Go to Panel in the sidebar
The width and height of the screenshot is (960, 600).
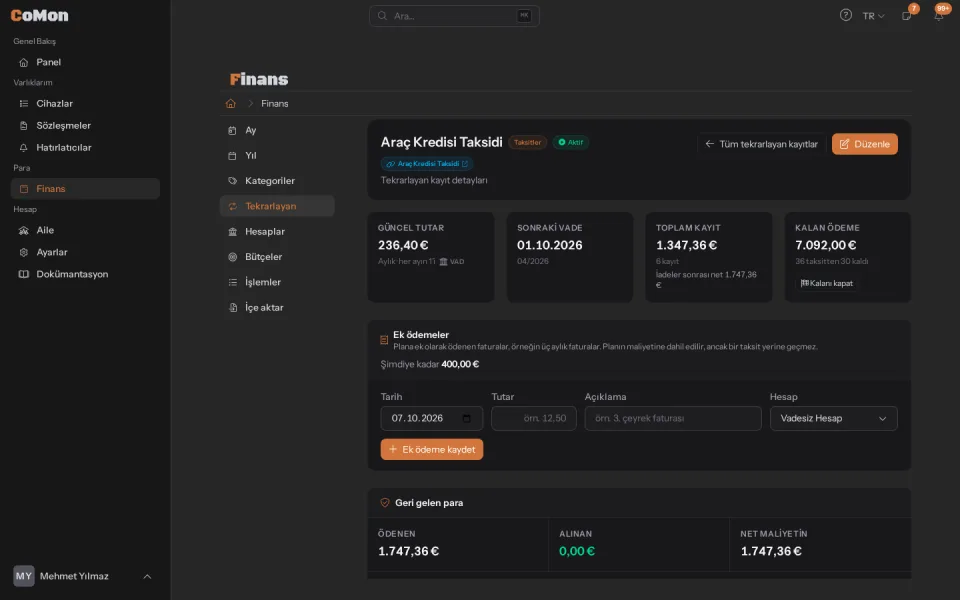point(85,62)
